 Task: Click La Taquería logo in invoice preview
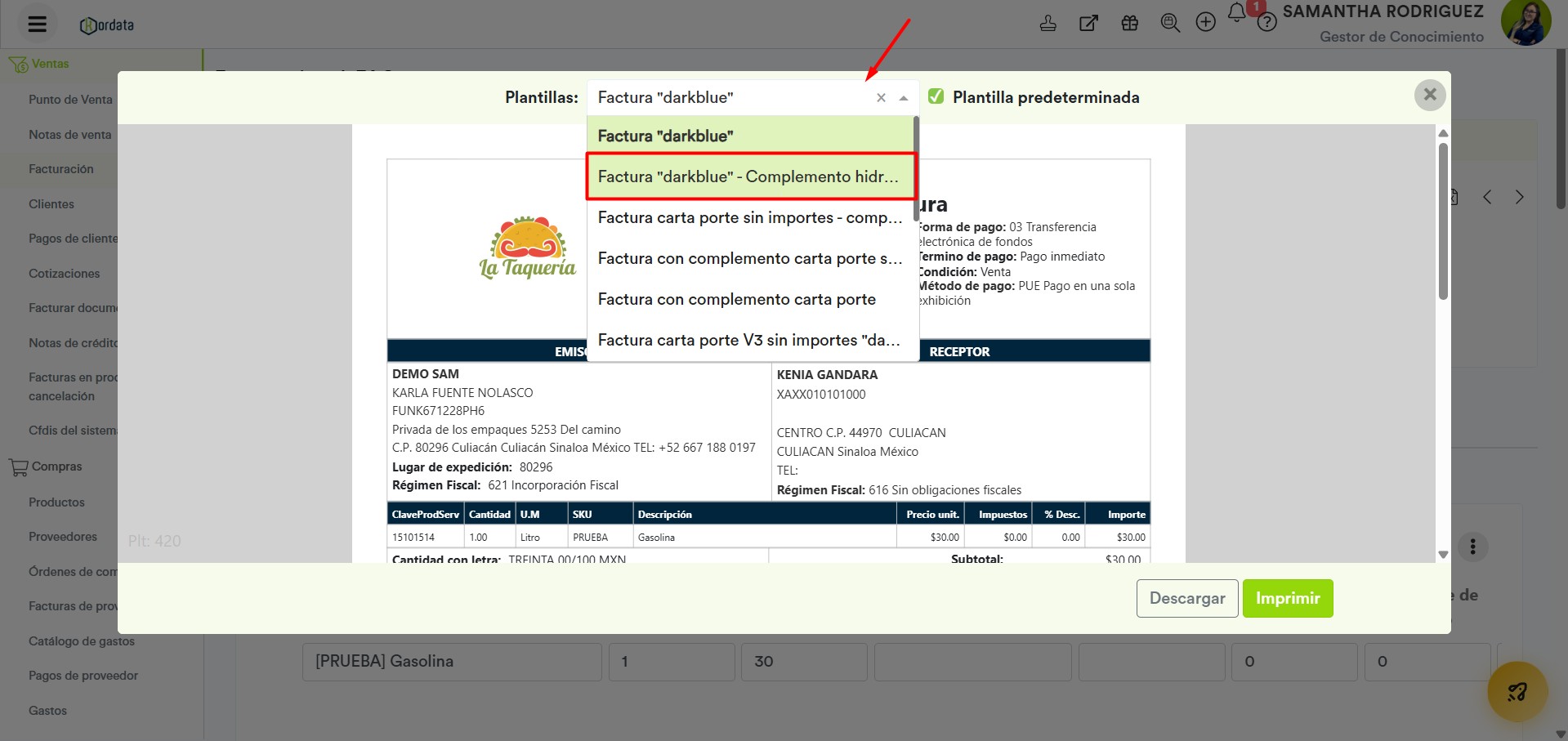click(528, 248)
